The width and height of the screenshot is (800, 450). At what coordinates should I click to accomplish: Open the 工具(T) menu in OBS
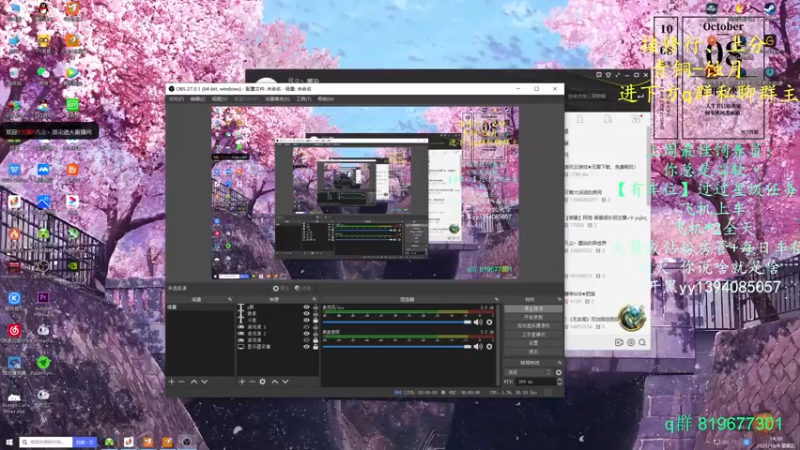click(304, 99)
